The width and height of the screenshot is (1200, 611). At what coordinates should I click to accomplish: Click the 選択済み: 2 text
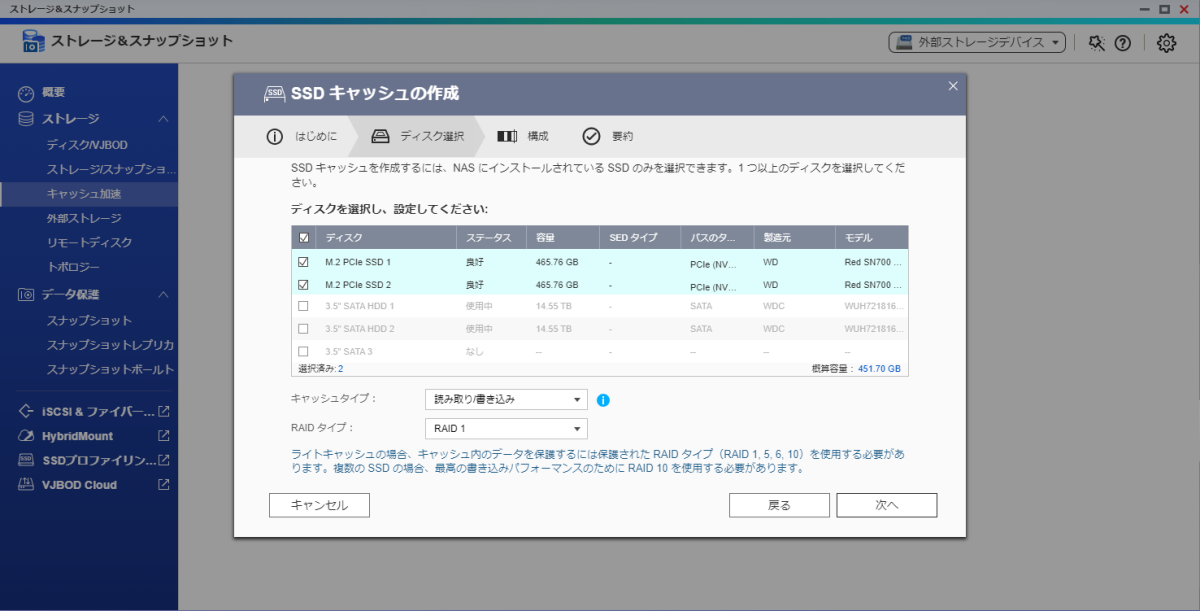[x=321, y=369]
